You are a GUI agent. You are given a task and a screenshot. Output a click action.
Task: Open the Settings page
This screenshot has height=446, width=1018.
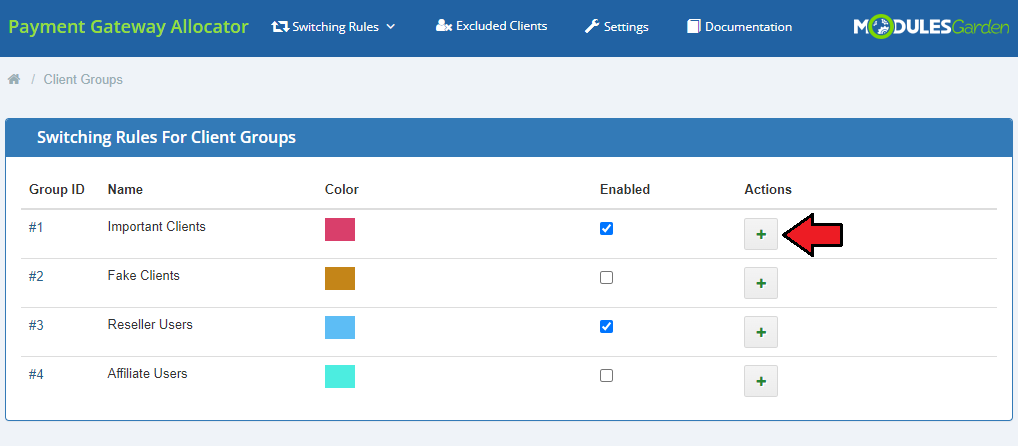[617, 27]
